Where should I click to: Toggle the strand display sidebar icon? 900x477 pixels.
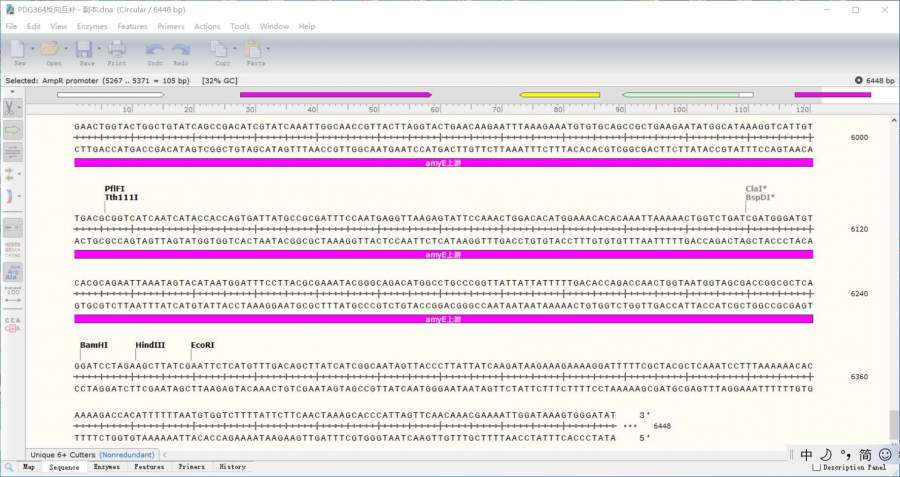tap(13, 227)
